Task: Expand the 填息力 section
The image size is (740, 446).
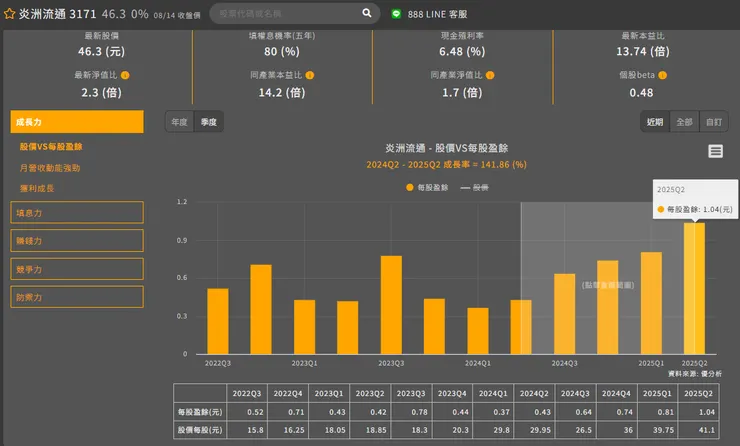Action: click(77, 212)
